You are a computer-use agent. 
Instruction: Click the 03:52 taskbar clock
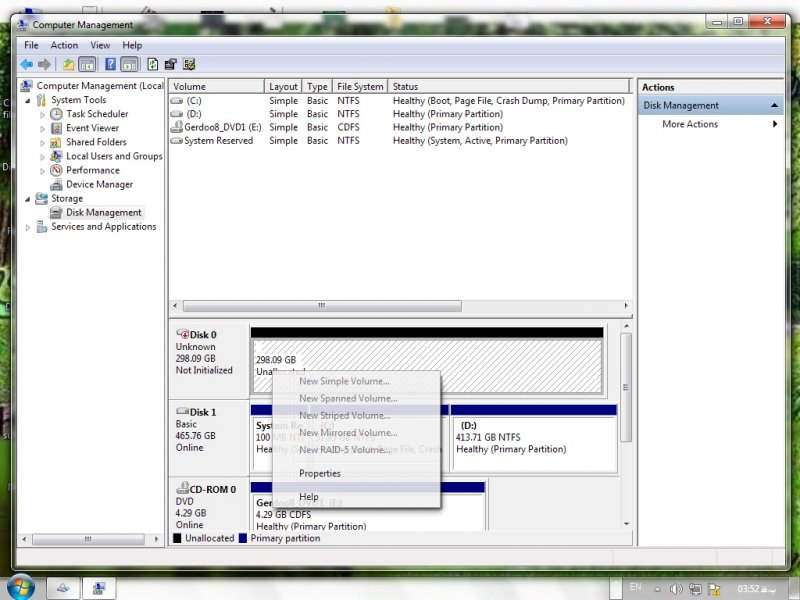(757, 589)
